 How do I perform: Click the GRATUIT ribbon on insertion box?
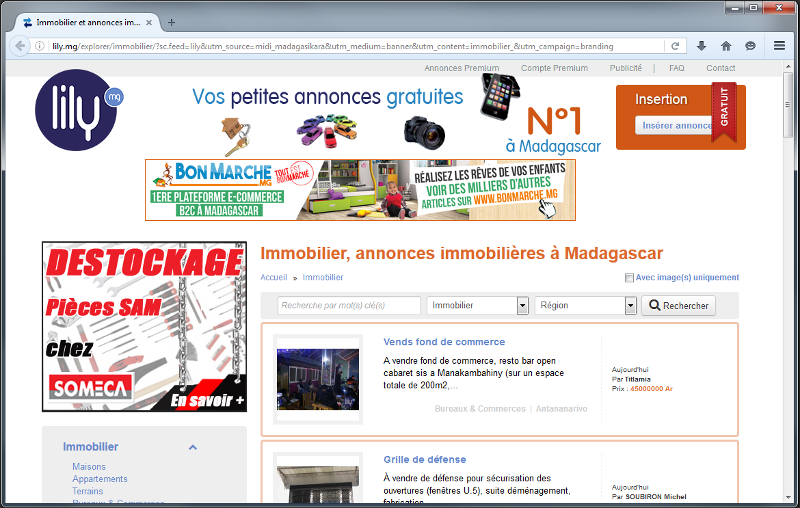point(724,112)
